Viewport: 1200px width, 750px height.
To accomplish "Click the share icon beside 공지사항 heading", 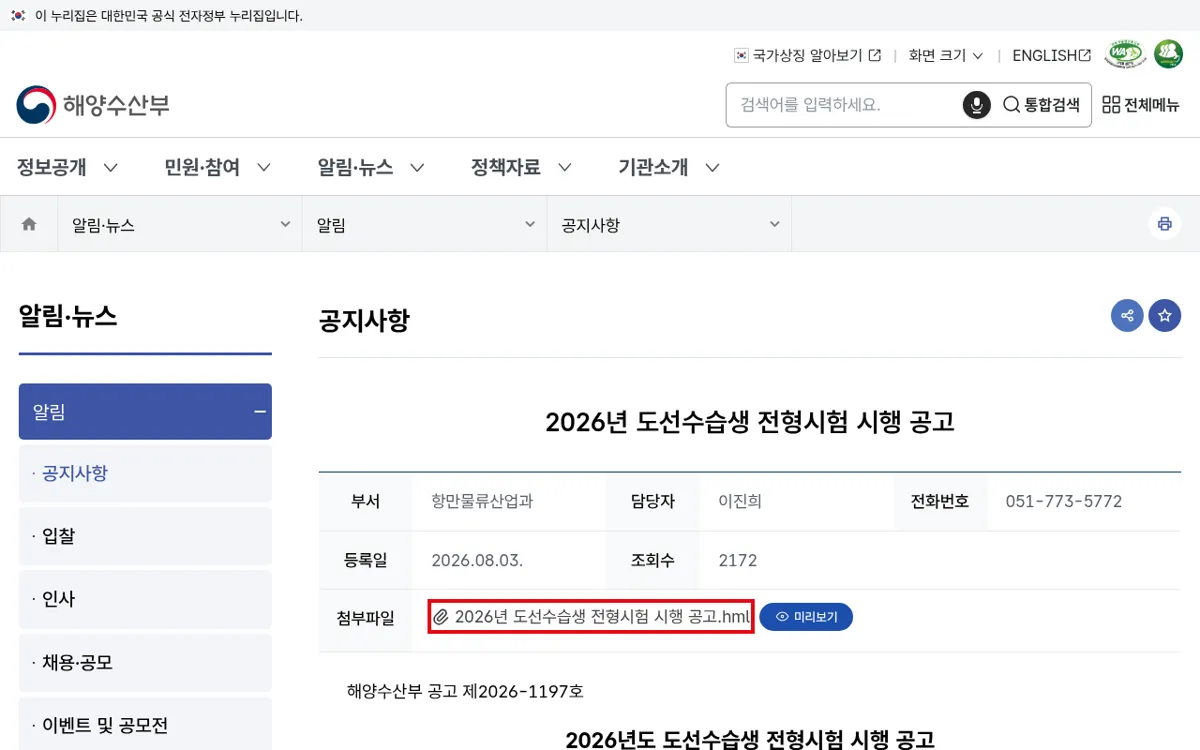I will 1127,316.
